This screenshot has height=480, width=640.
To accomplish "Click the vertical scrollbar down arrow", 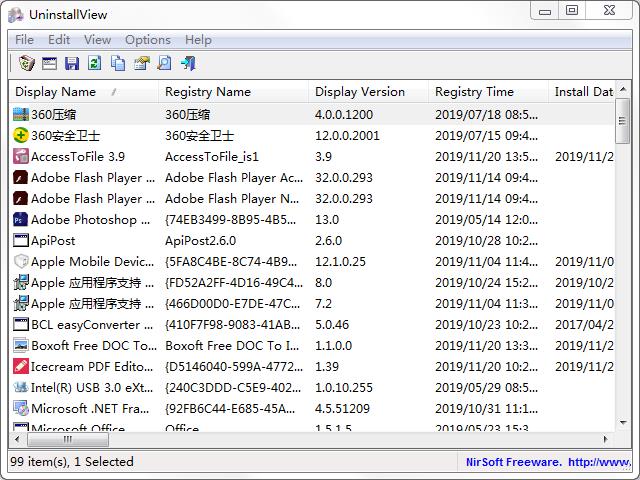I will click(623, 423).
